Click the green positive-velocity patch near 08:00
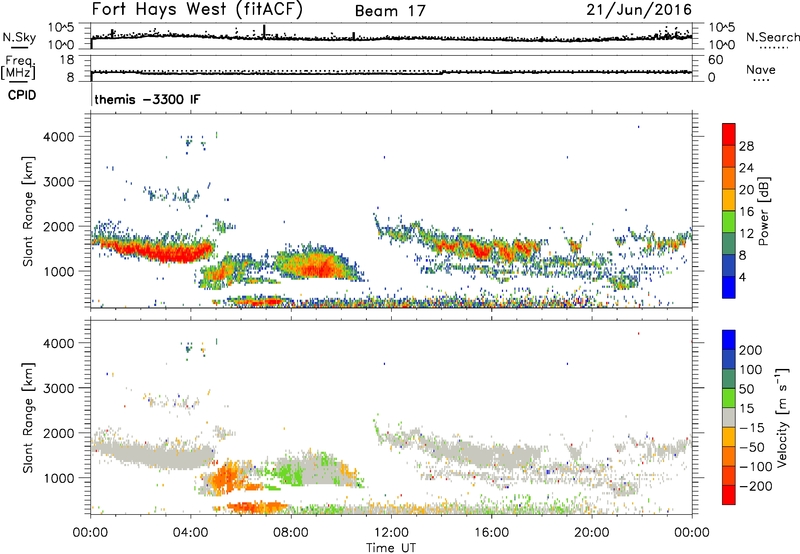 290,472
